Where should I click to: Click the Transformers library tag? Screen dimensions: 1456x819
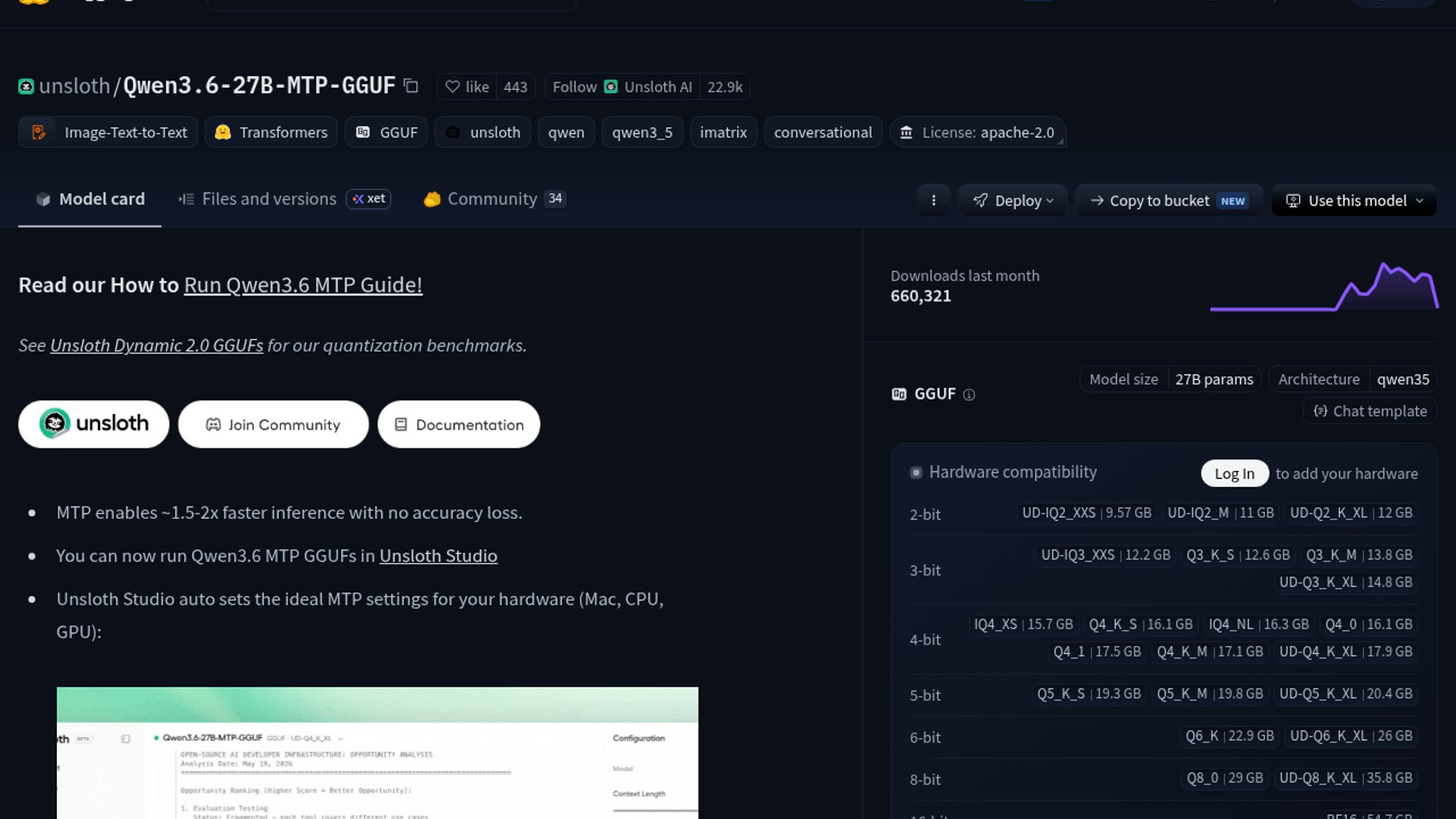(x=271, y=132)
